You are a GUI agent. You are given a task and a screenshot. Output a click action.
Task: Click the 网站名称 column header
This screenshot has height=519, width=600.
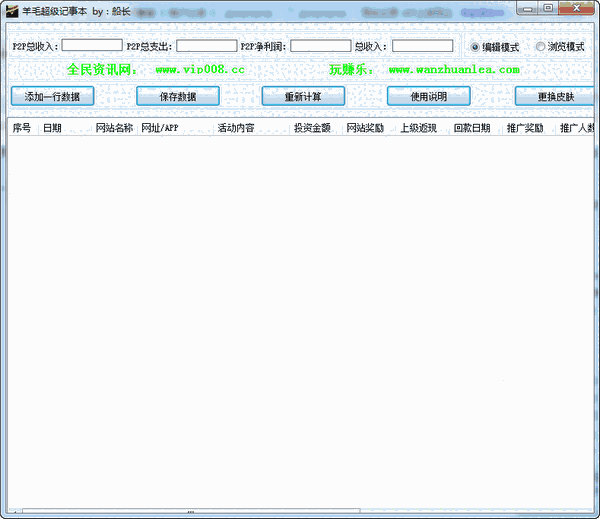click(x=114, y=128)
